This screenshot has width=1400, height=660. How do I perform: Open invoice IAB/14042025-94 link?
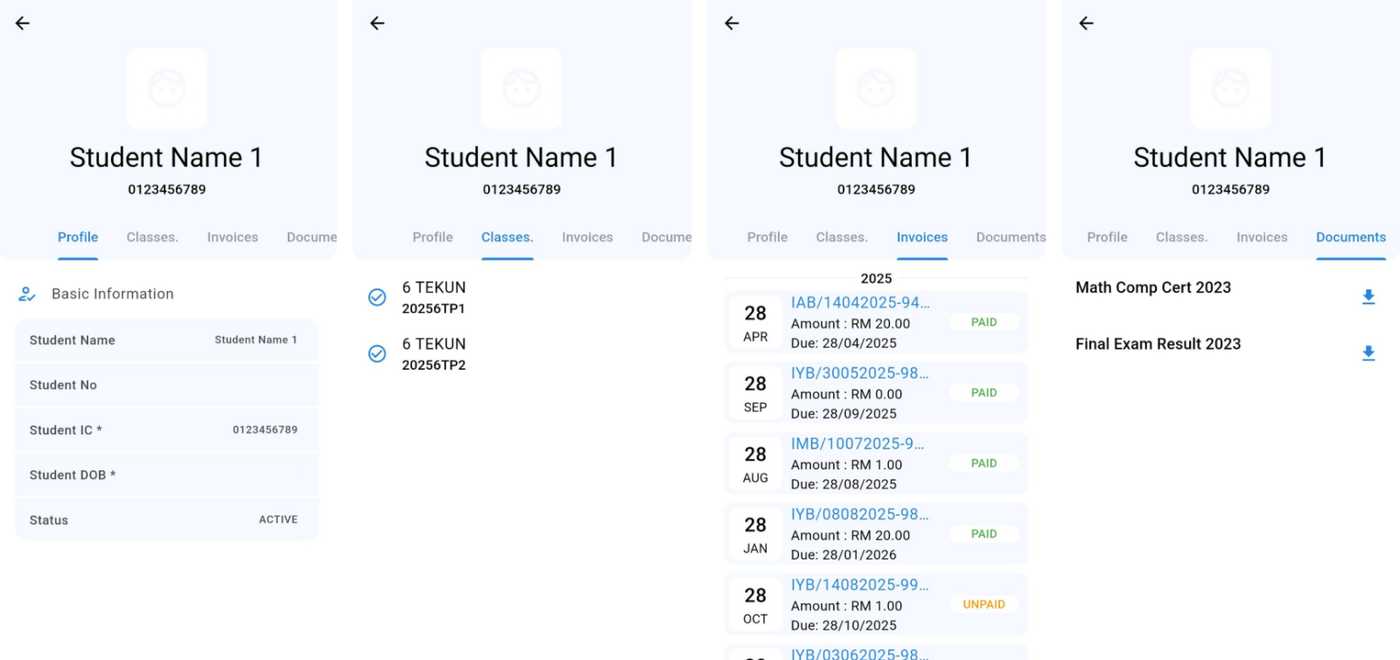[860, 303]
